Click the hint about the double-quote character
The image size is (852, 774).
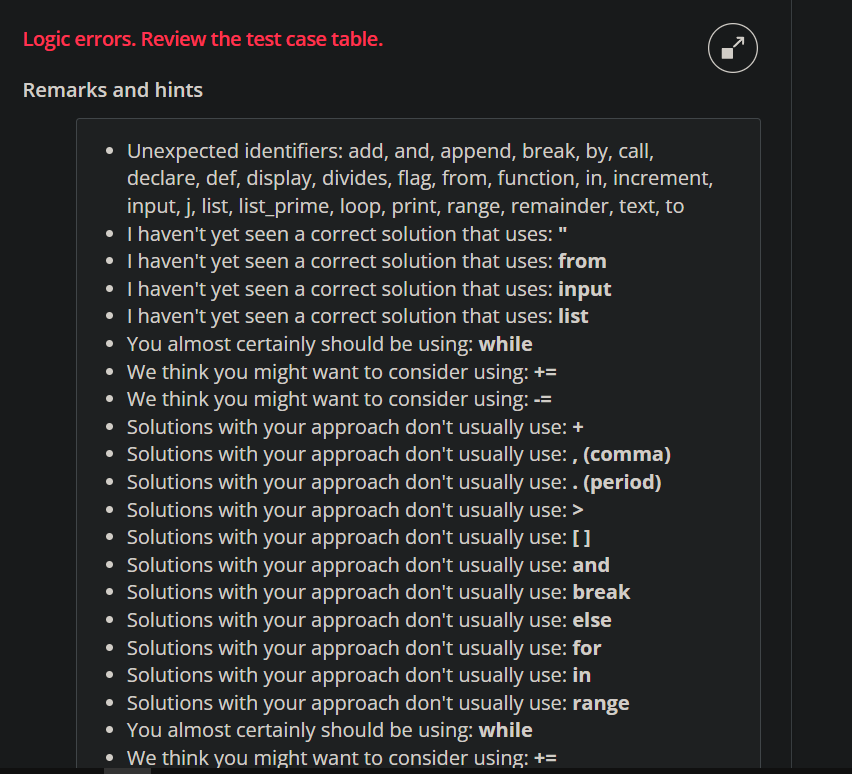[347, 234]
